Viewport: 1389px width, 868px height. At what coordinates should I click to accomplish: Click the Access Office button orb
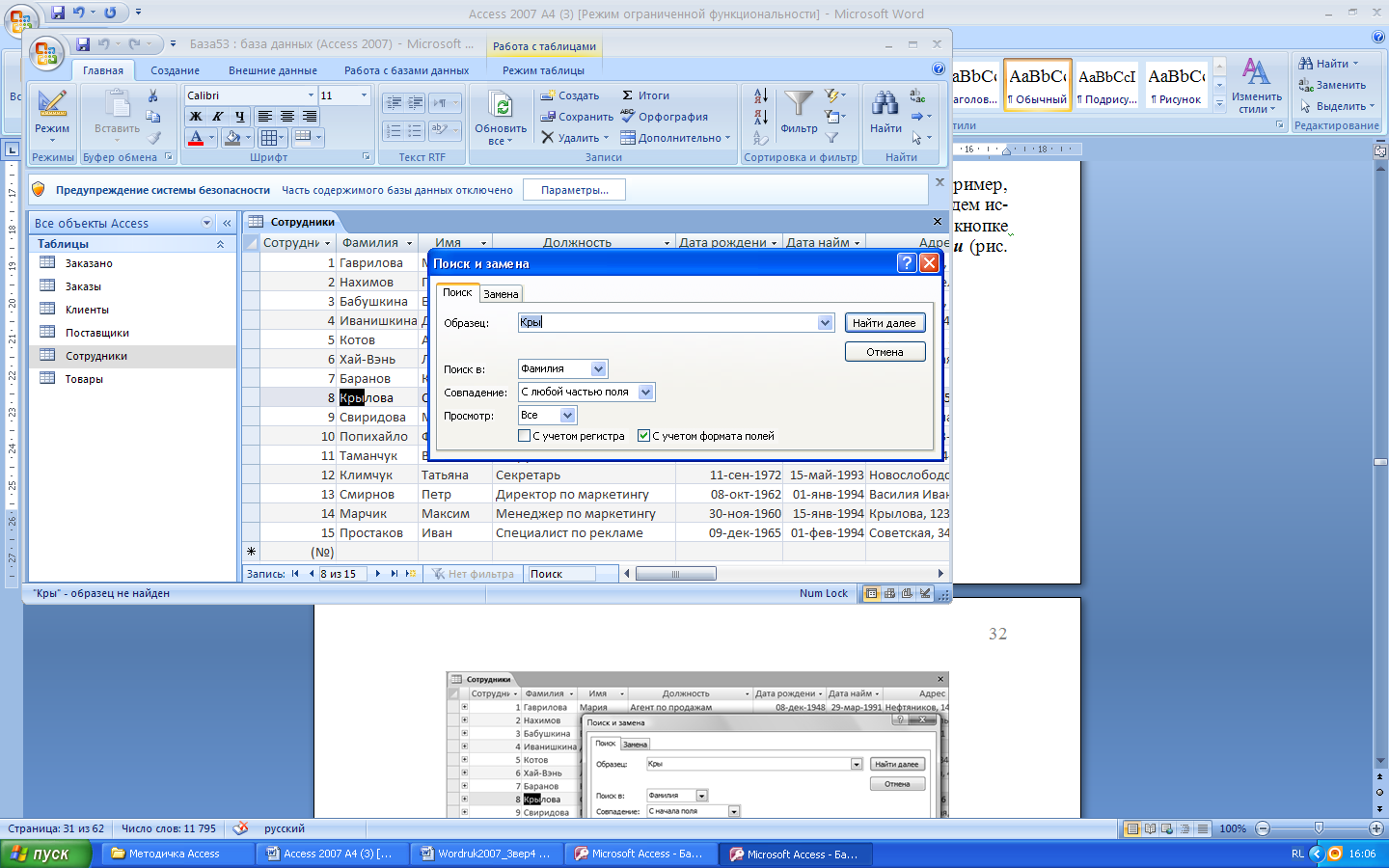pyautogui.click(x=45, y=53)
